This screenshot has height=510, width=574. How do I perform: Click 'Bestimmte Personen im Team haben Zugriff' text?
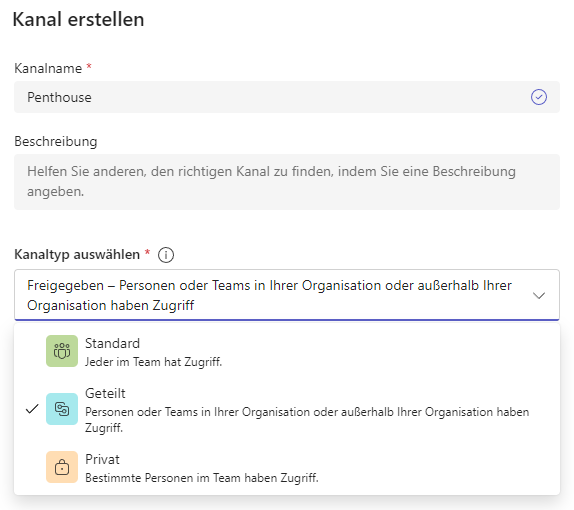coord(202,478)
